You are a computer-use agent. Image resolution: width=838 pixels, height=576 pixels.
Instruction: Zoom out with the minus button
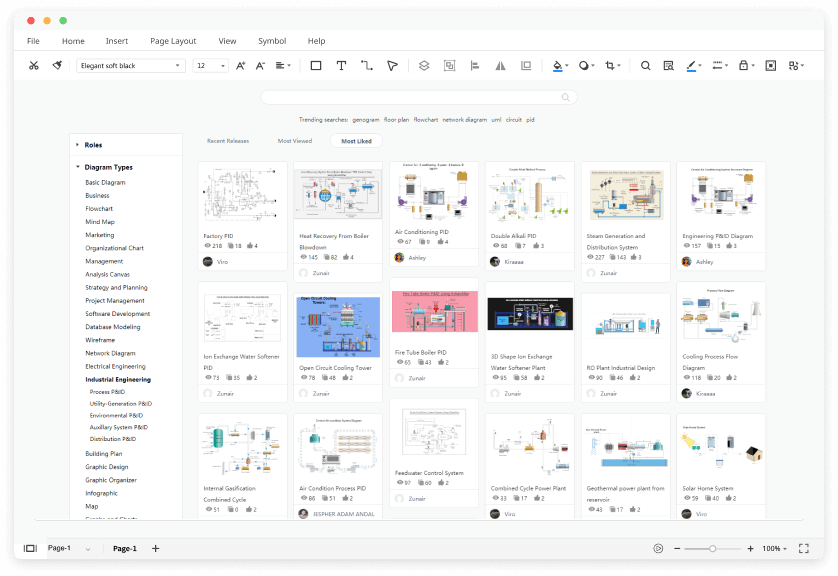click(x=677, y=548)
